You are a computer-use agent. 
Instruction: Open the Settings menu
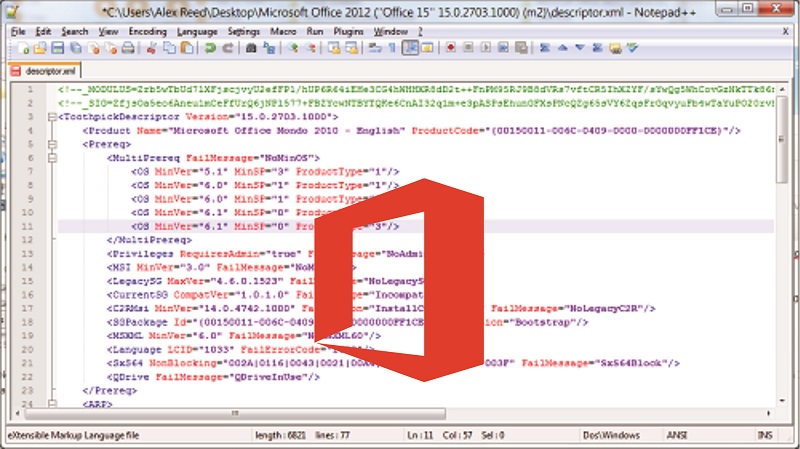tap(243, 32)
